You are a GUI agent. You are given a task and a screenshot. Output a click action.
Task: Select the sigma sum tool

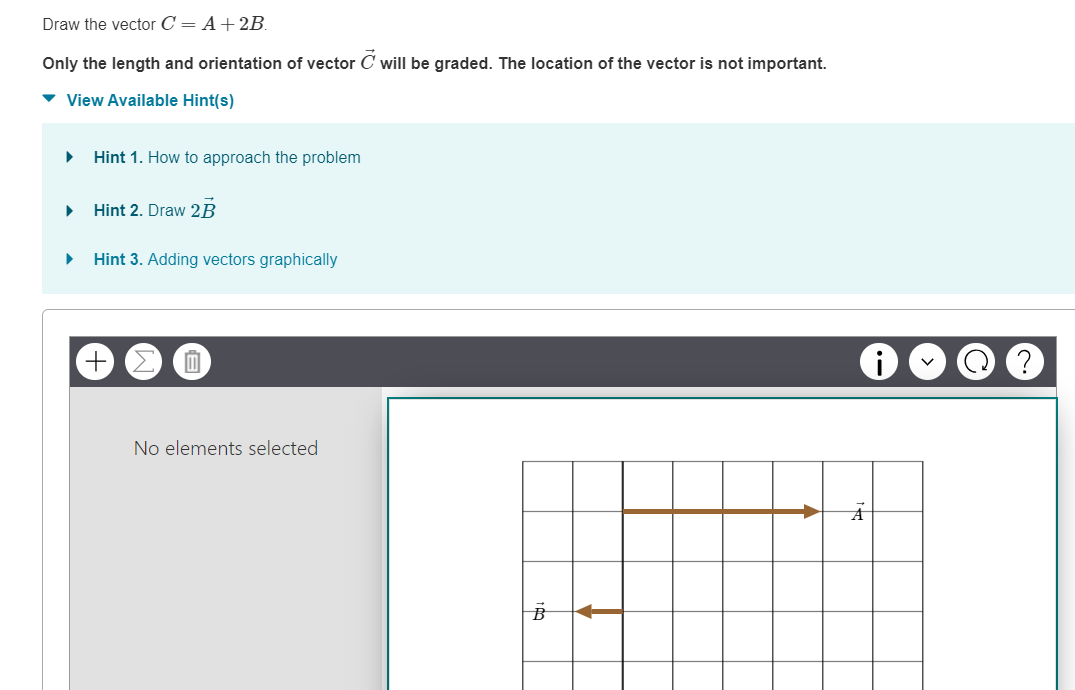[143, 361]
